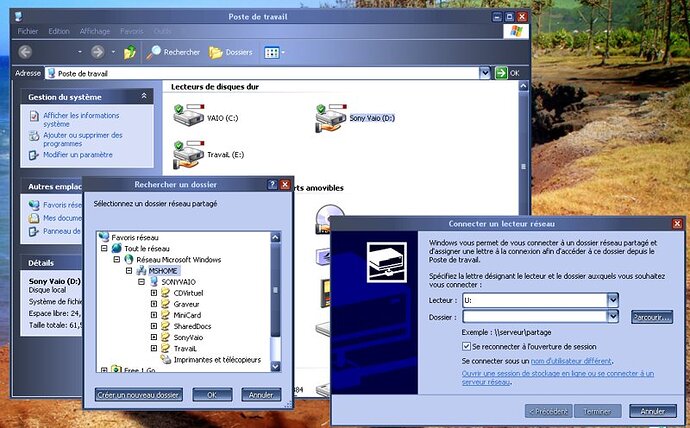This screenshot has width=690, height=428.
Task: Collapse the MSHOME tree node
Action: click(129, 270)
